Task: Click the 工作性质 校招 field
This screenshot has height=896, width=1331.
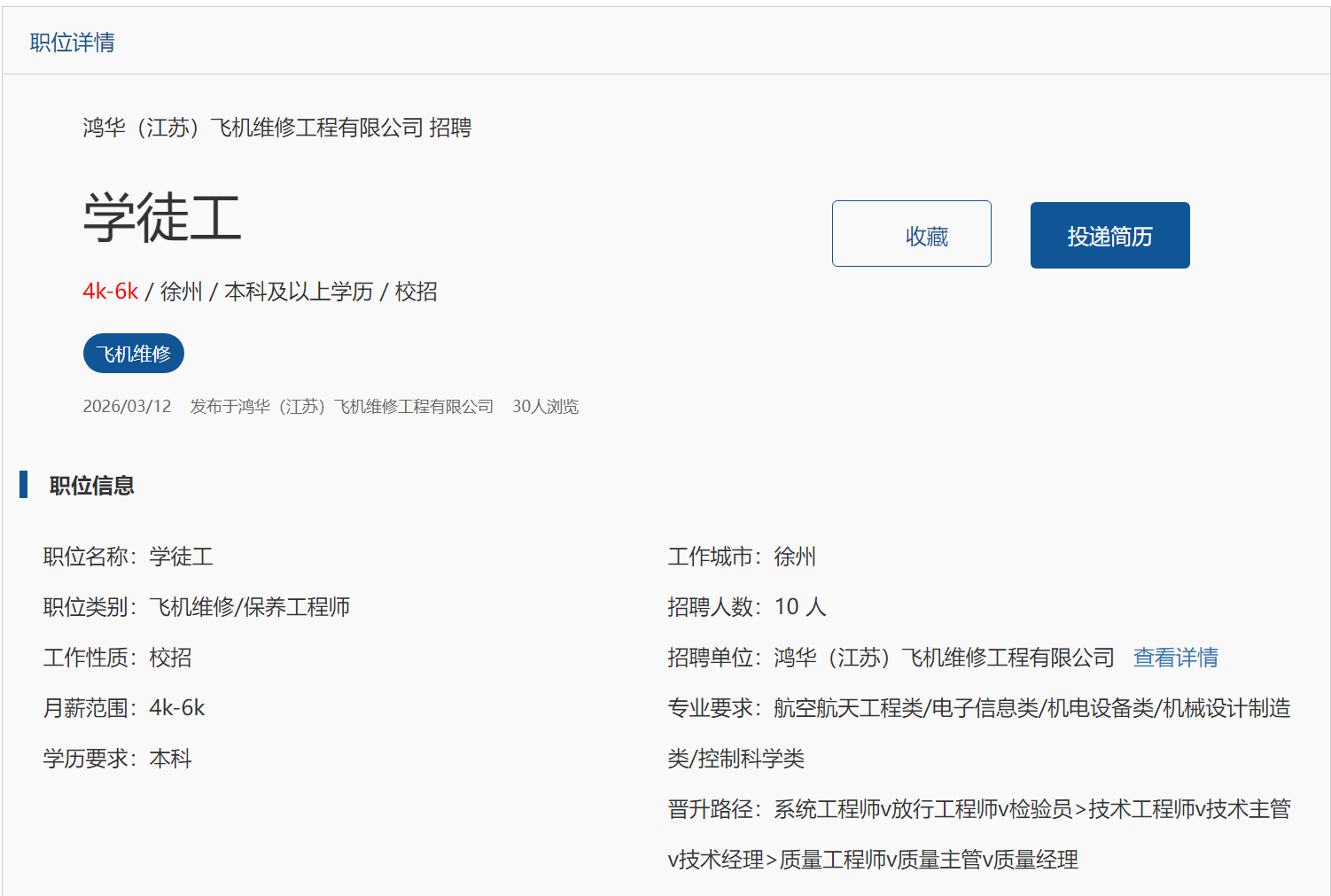Action: pos(117,658)
